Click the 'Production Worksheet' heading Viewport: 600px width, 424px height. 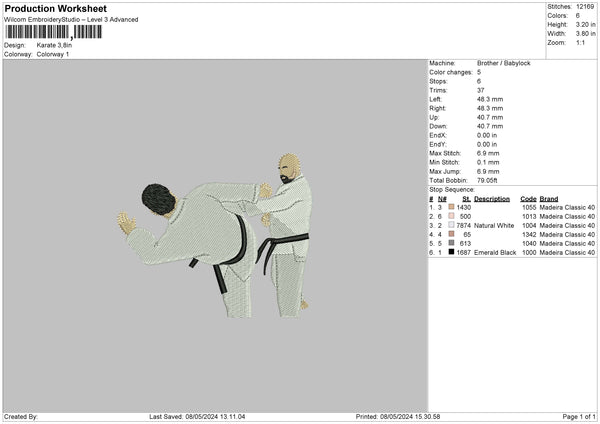(x=56, y=8)
